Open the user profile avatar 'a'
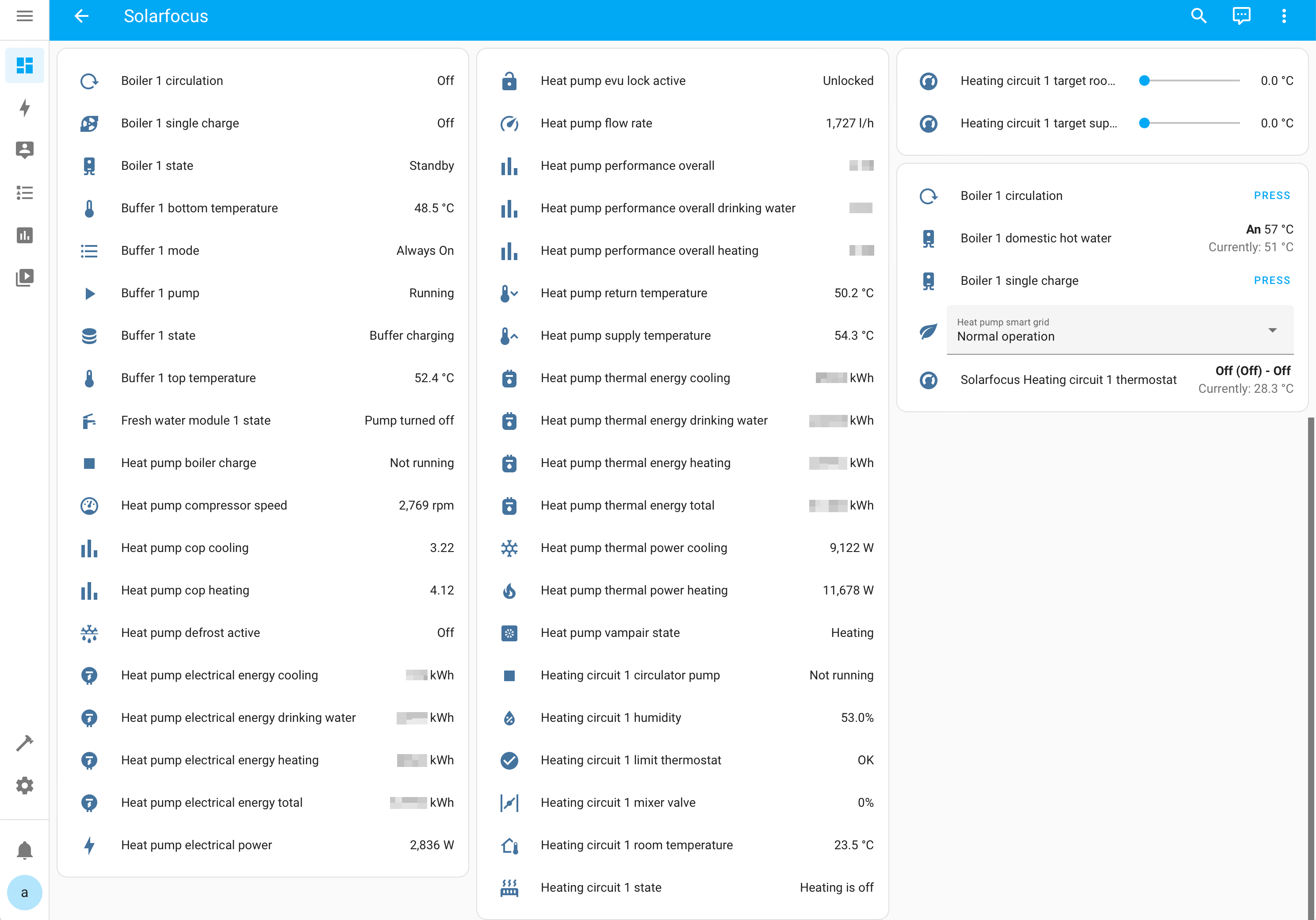The width and height of the screenshot is (1316, 920). click(x=25, y=893)
